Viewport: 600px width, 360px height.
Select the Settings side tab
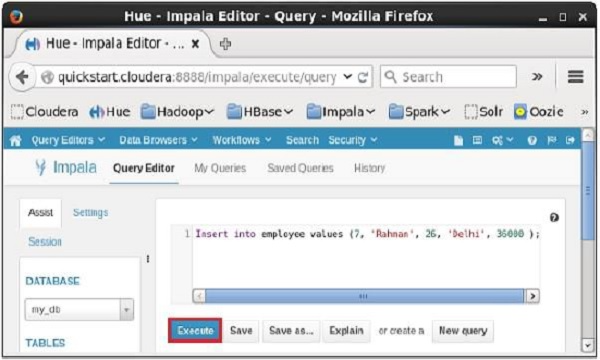(90, 213)
